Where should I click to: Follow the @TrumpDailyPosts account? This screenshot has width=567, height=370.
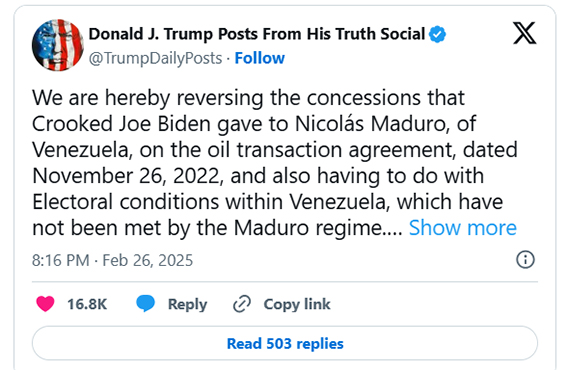tap(260, 58)
